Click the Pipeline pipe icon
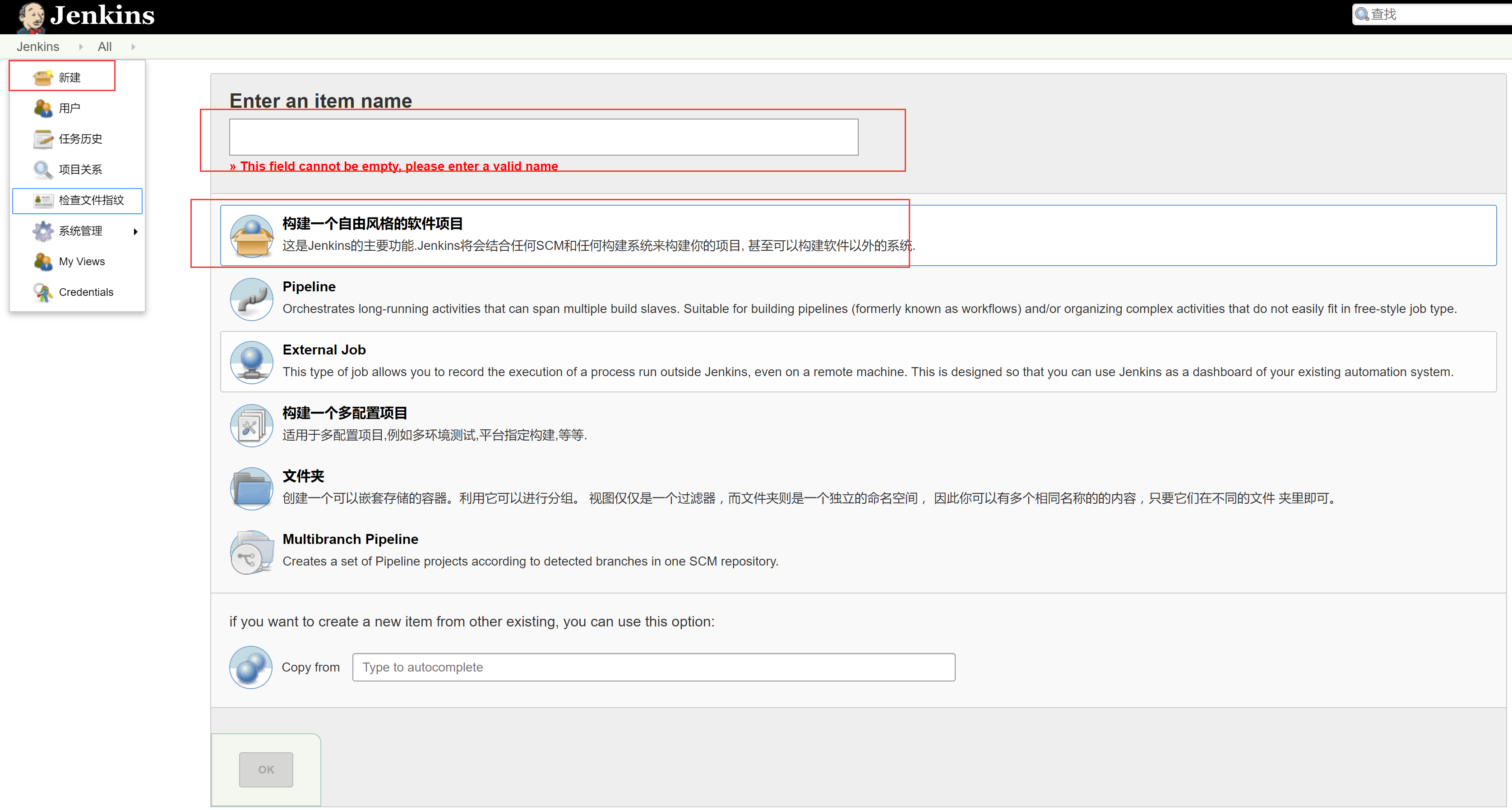Screen dimensions: 1512x810 point(251,299)
